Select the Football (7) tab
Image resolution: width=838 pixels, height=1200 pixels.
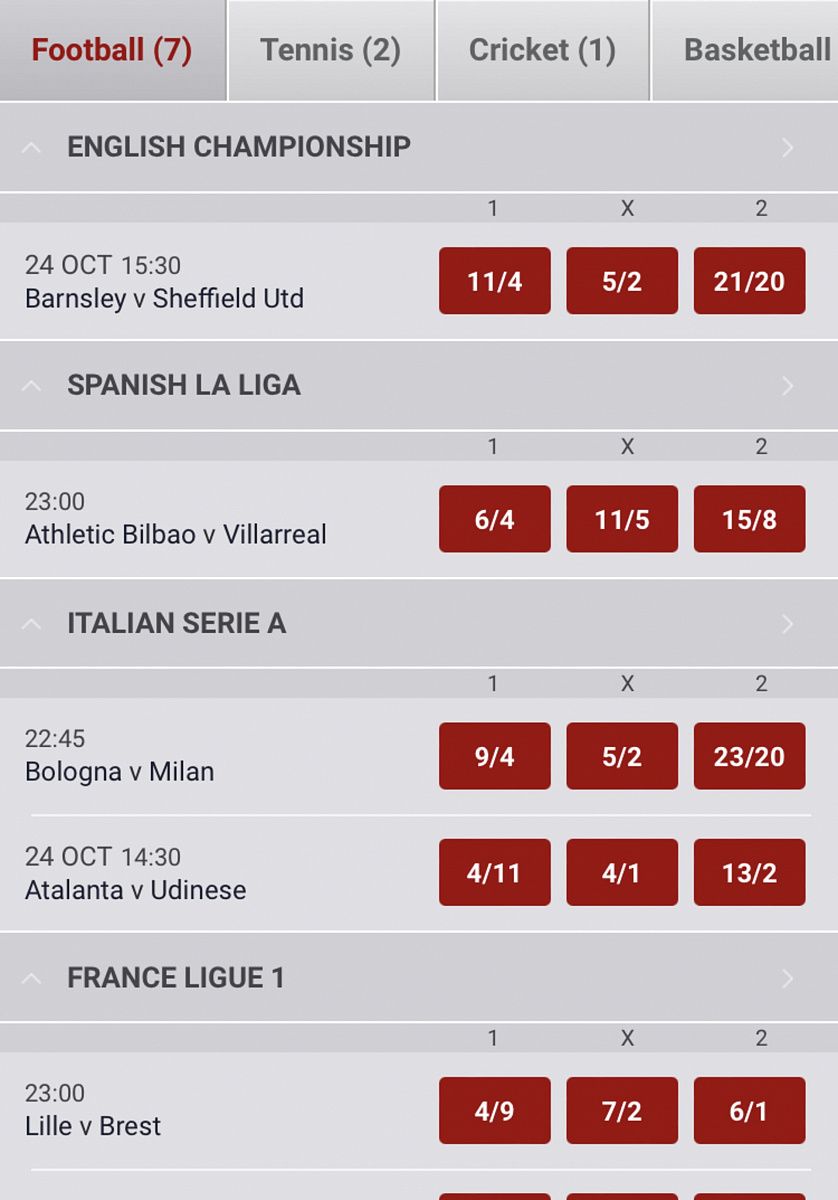click(111, 50)
